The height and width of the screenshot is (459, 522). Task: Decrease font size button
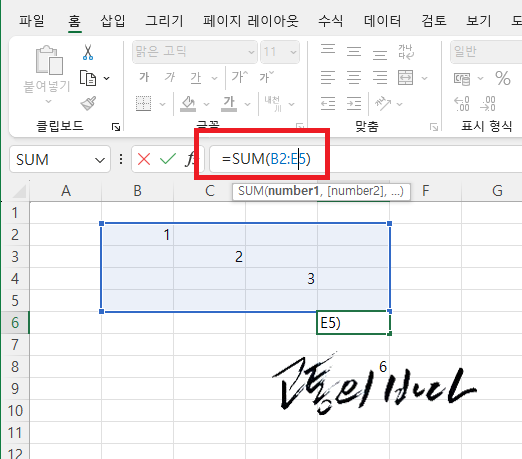pos(267,77)
